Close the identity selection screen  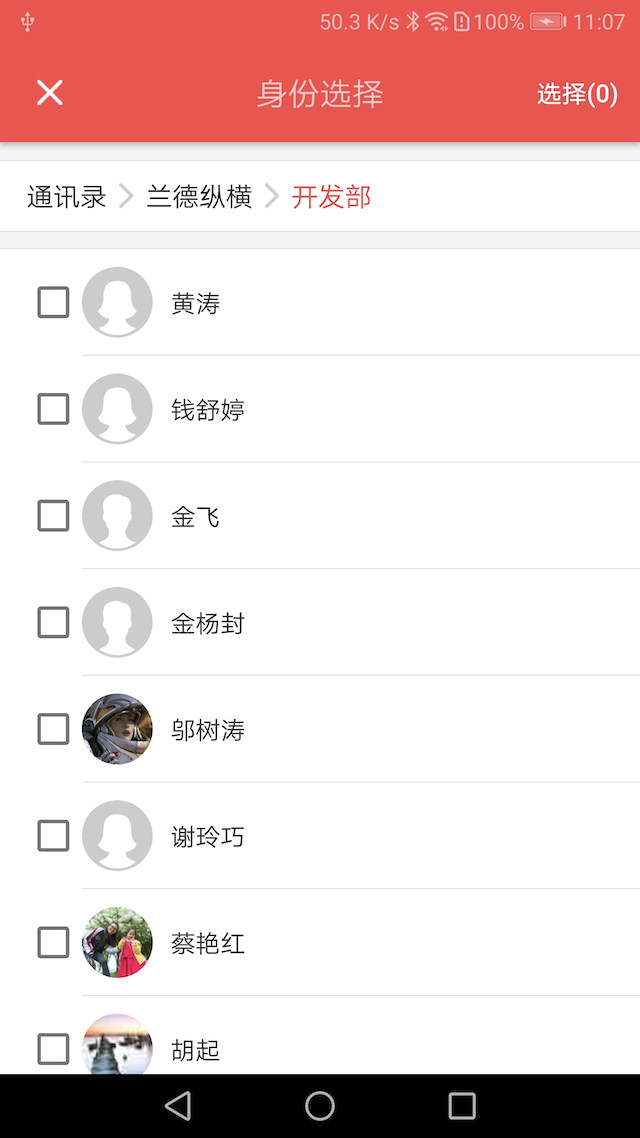pos(49,93)
